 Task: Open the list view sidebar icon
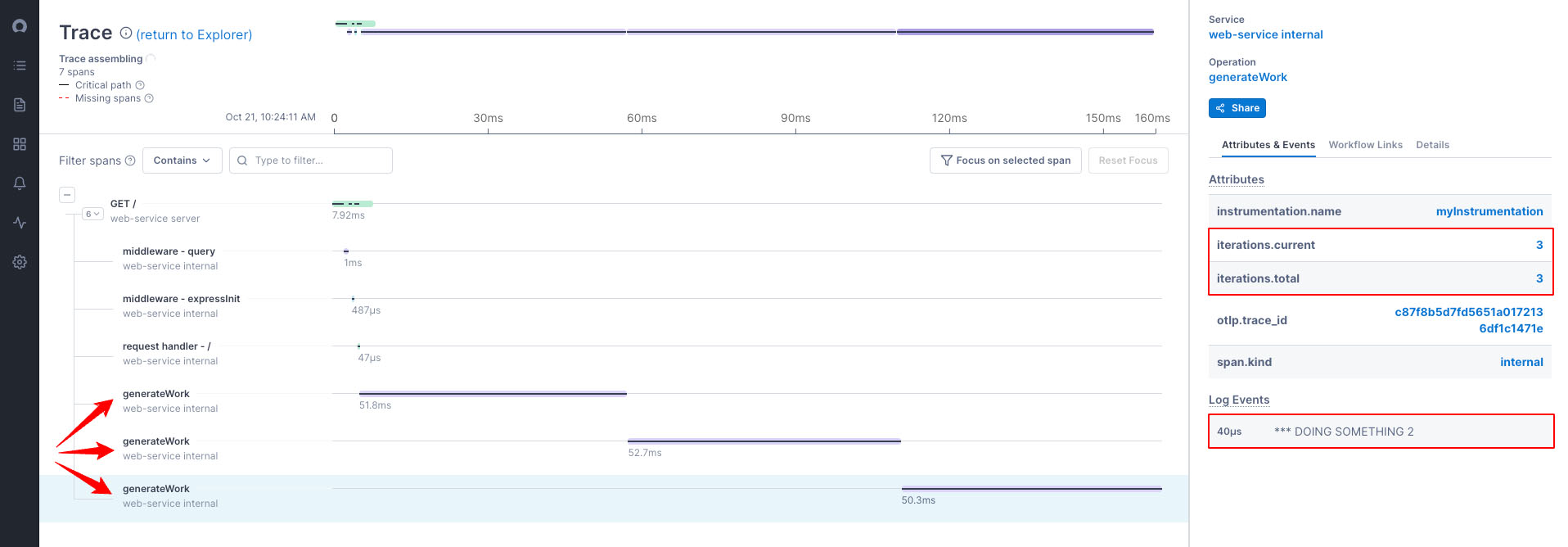click(20, 66)
